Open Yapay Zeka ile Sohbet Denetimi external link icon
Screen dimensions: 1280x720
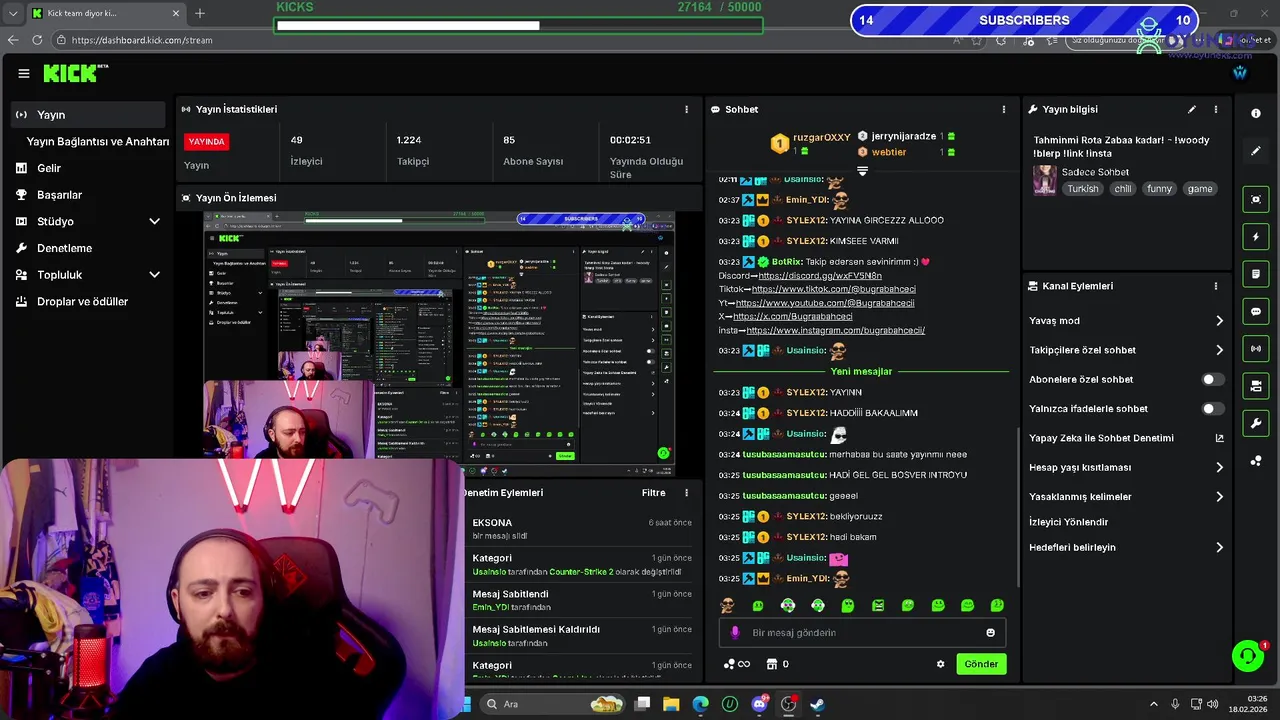[x=1219, y=438]
